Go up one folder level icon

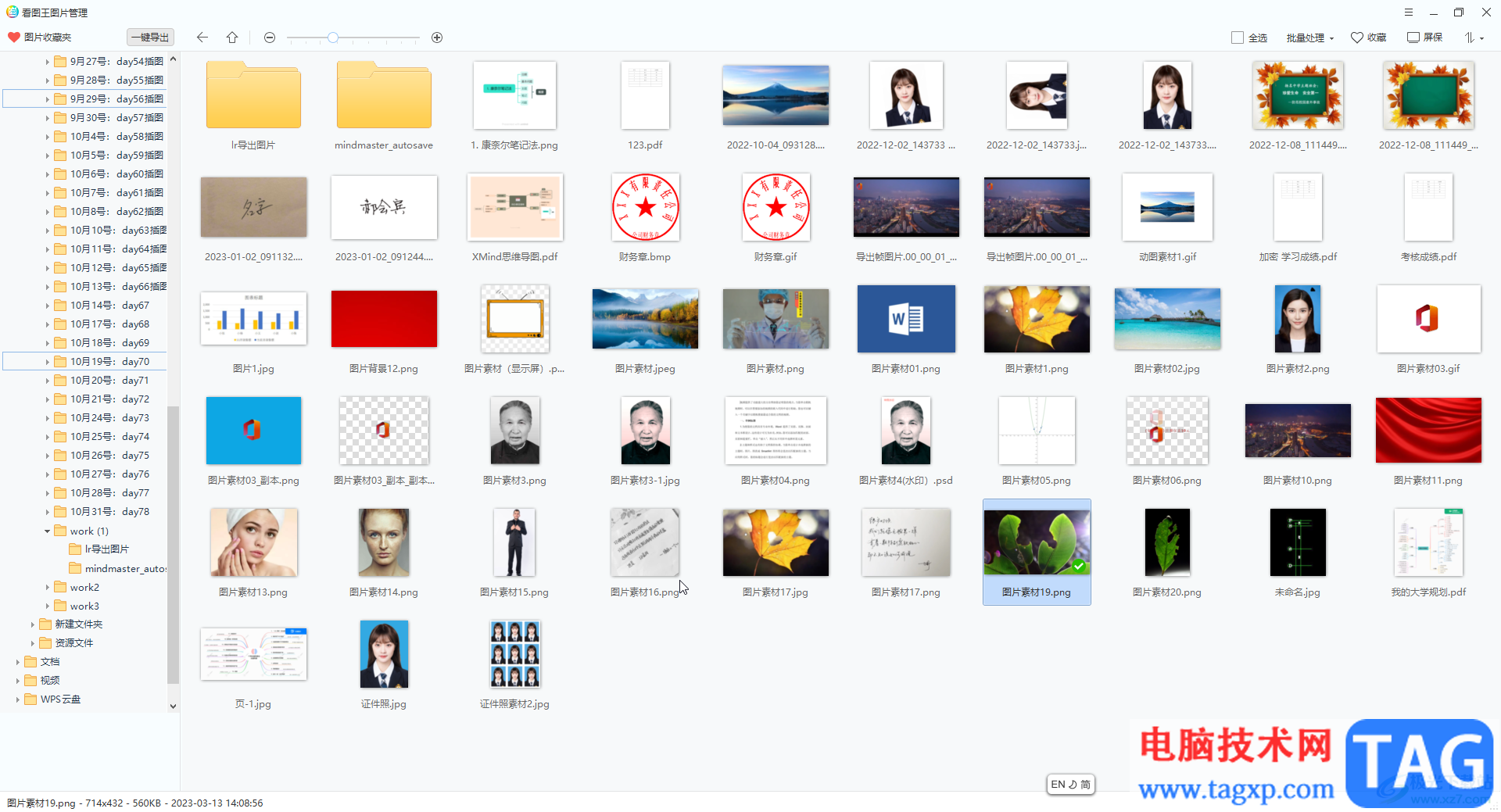(232, 38)
